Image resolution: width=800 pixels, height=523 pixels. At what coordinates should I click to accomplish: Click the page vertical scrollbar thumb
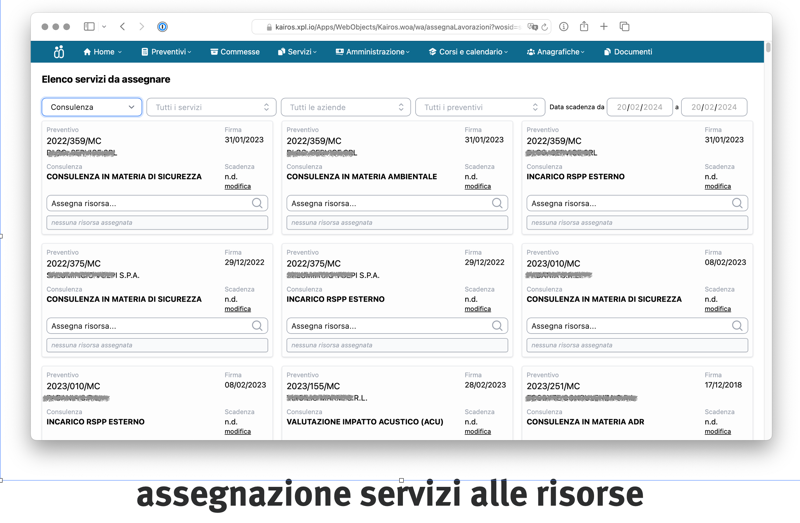click(768, 47)
